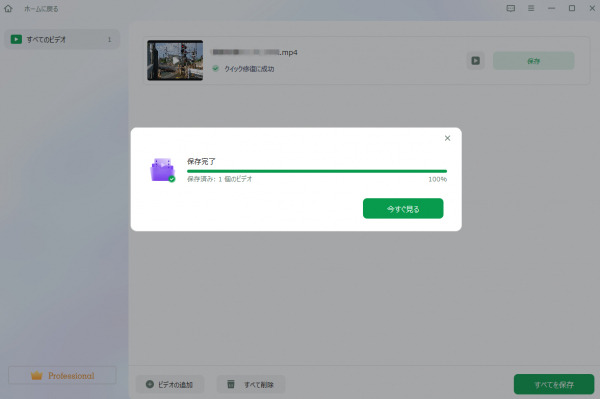
Task: Click the green save progress bar
Action: click(x=317, y=171)
